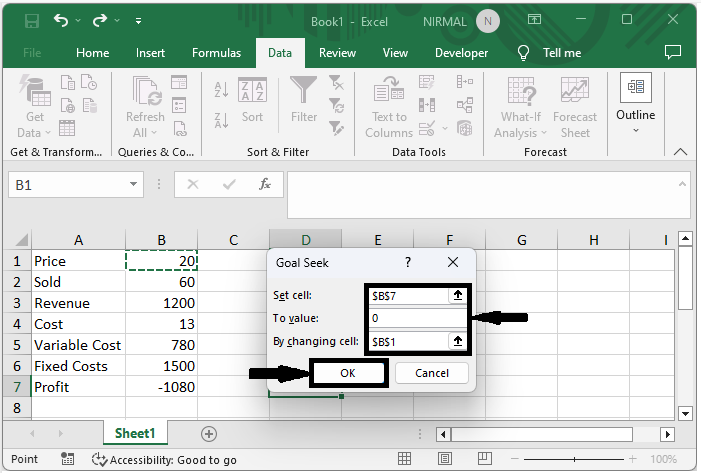Cancel the Goal Seek dialog
Screen dimensions: 701x473
coord(432,373)
